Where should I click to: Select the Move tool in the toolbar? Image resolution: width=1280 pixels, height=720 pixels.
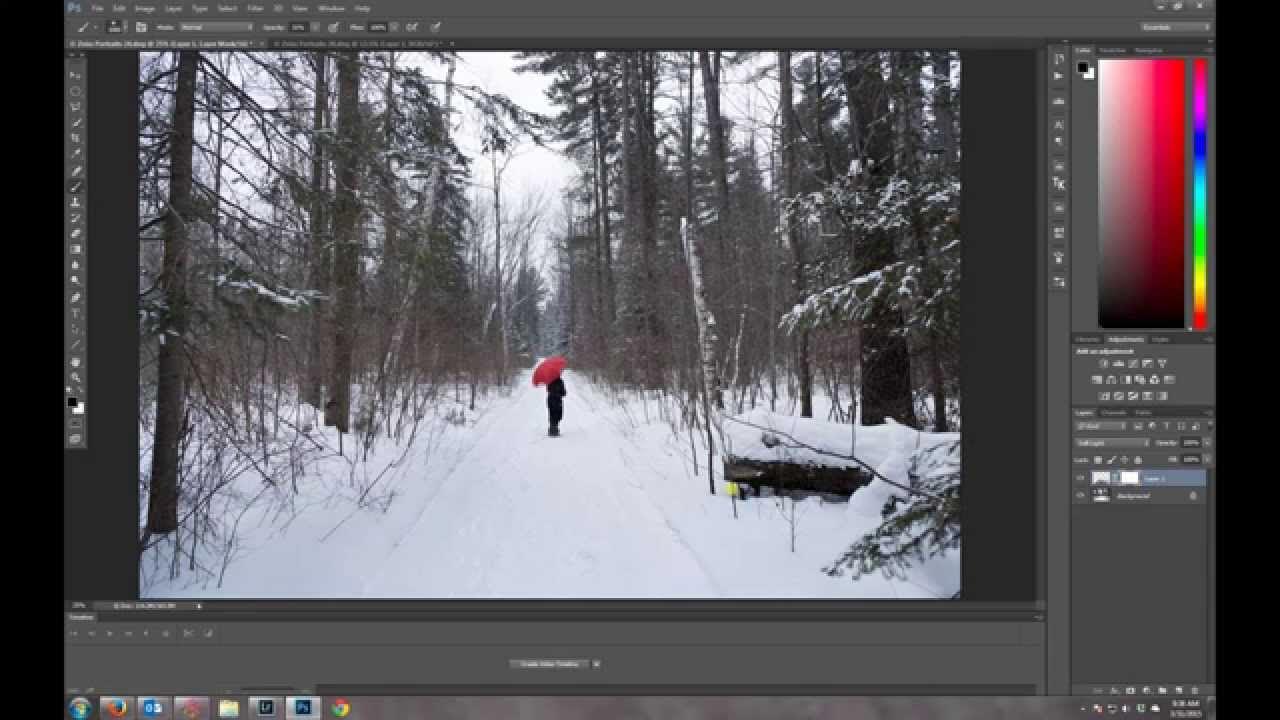coord(76,75)
